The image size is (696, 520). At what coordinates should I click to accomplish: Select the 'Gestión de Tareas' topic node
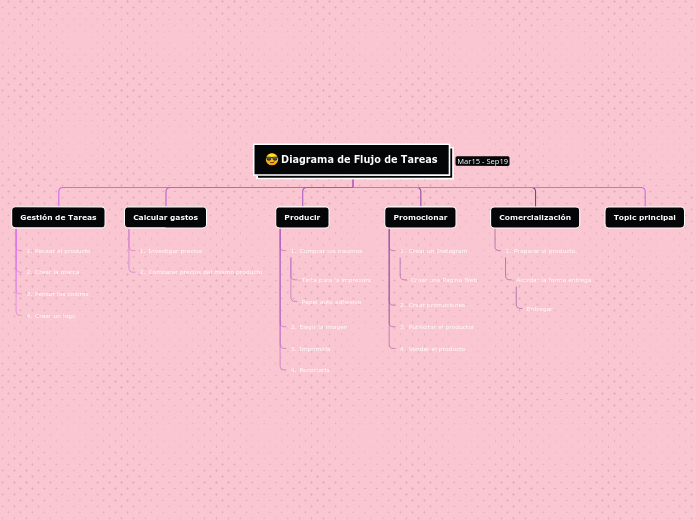[58, 217]
